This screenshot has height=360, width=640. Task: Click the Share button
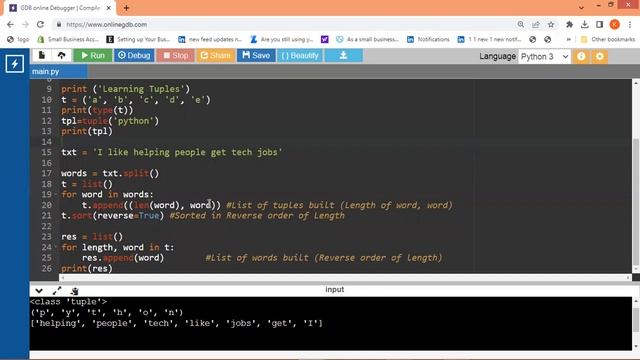(215, 55)
